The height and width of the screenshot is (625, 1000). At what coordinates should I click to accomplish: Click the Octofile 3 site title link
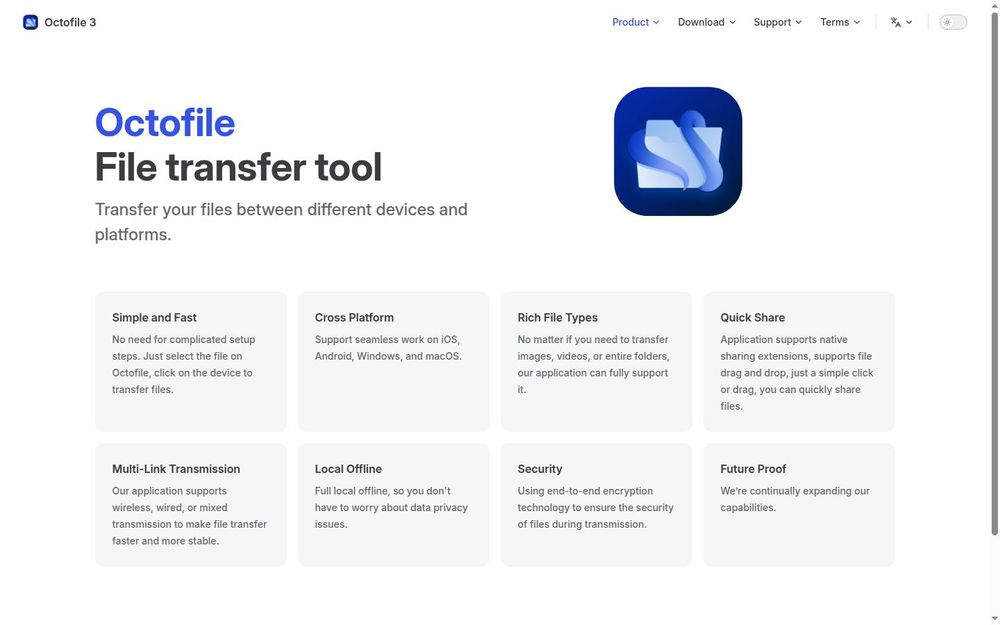[x=70, y=22]
